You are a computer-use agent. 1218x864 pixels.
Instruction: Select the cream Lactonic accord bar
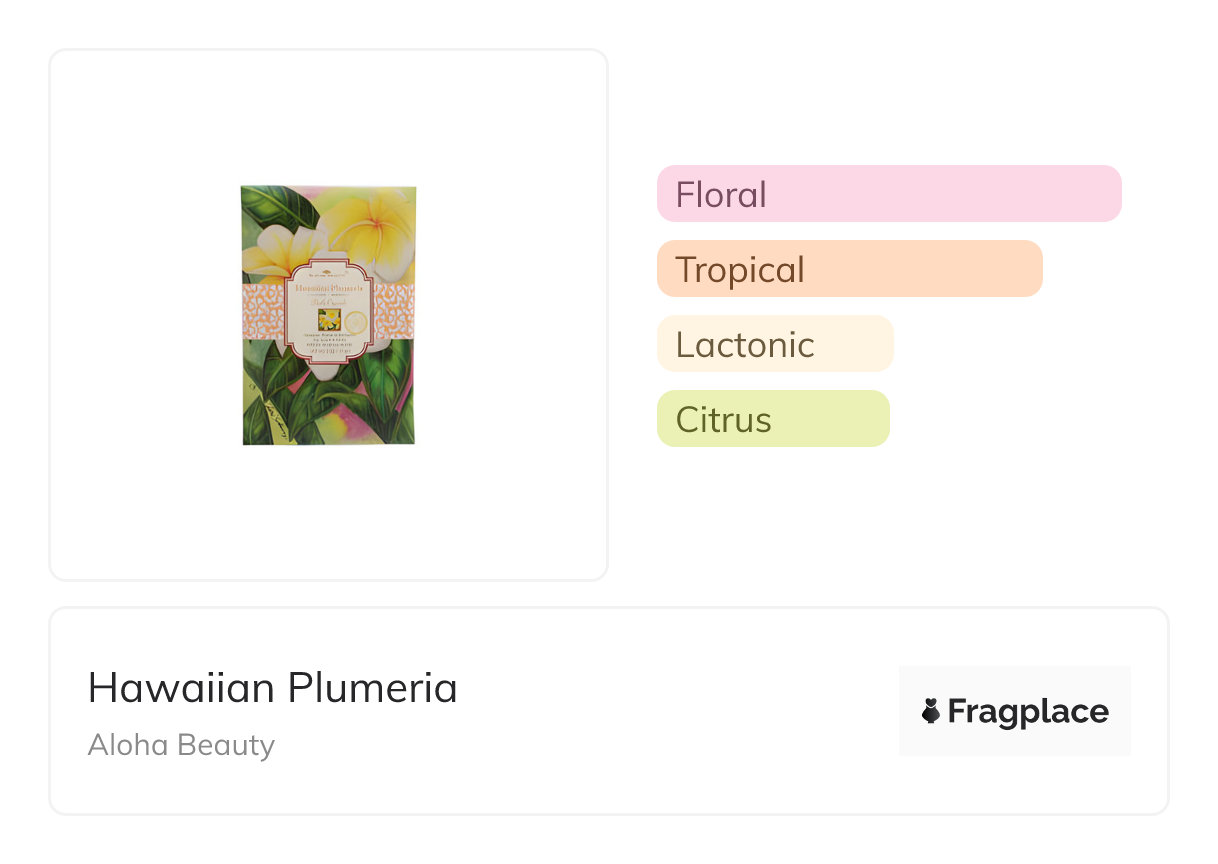pos(774,344)
